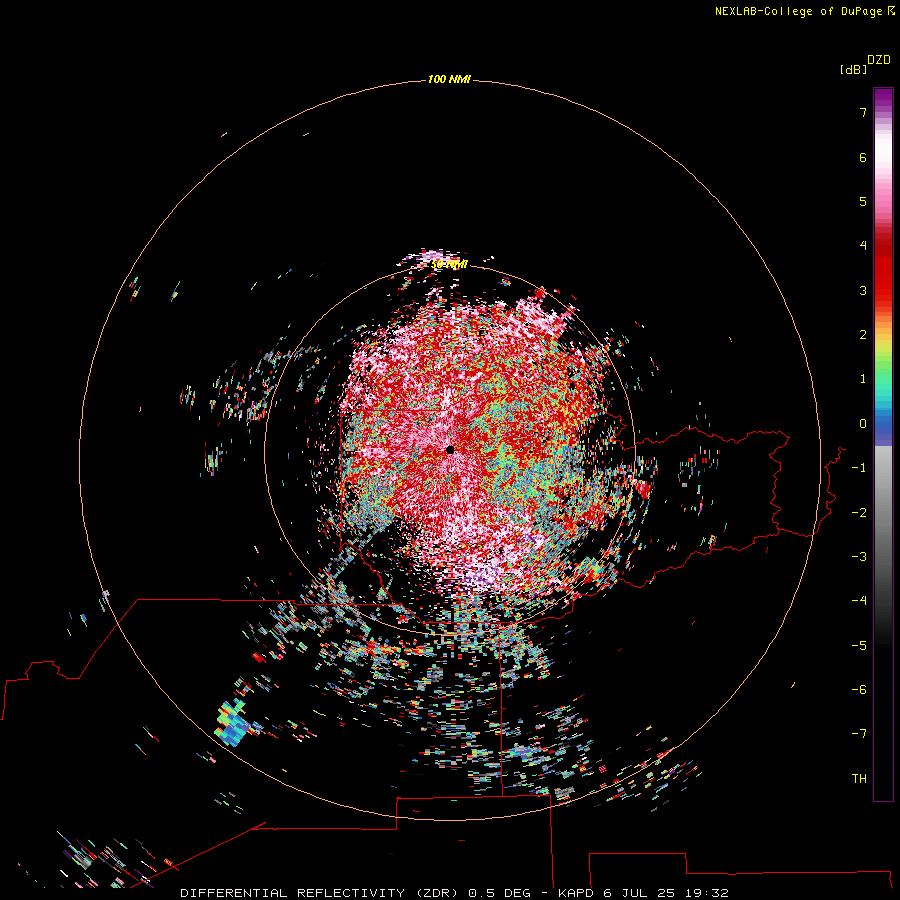Click the legend value -7
900x900 pixels.
pyautogui.click(x=859, y=734)
